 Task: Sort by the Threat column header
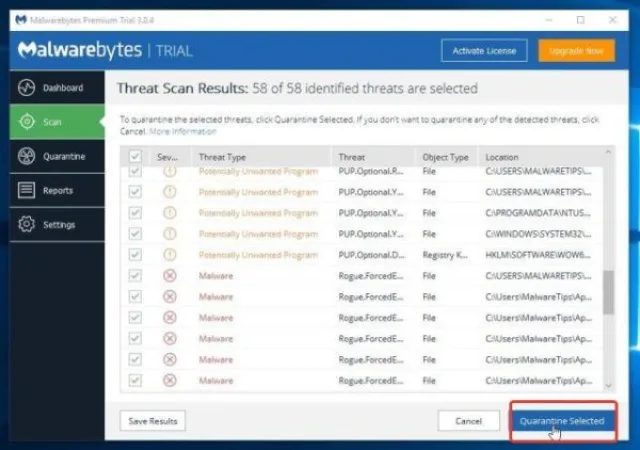[373, 157]
